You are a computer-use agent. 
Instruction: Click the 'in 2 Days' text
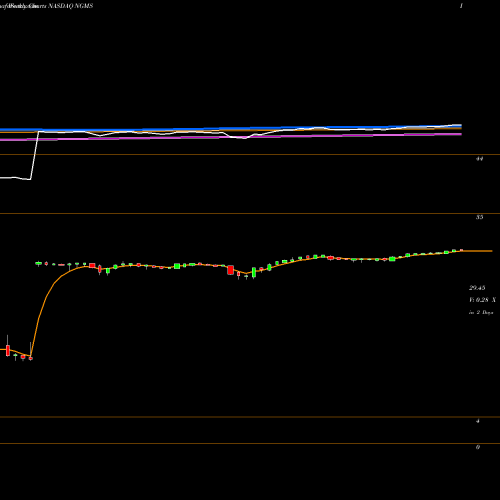pyautogui.click(x=481, y=313)
